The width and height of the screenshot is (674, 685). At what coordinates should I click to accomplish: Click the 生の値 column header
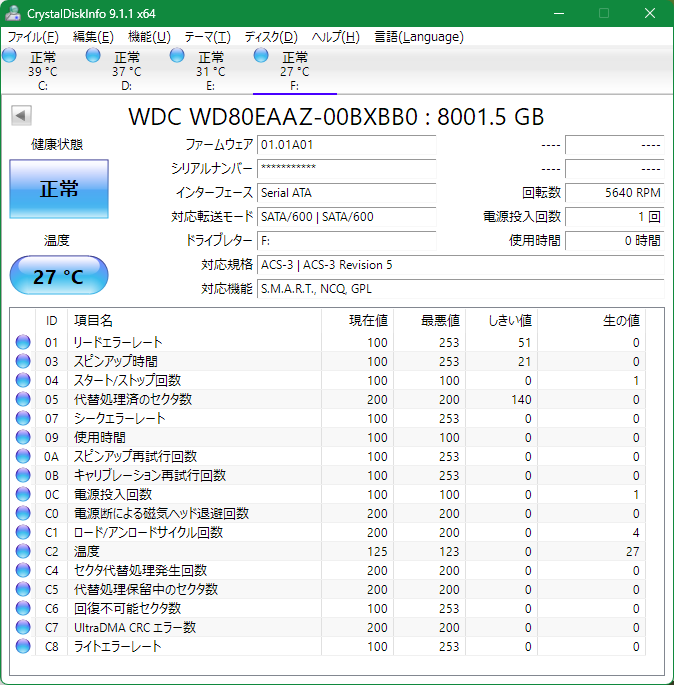tap(591, 321)
